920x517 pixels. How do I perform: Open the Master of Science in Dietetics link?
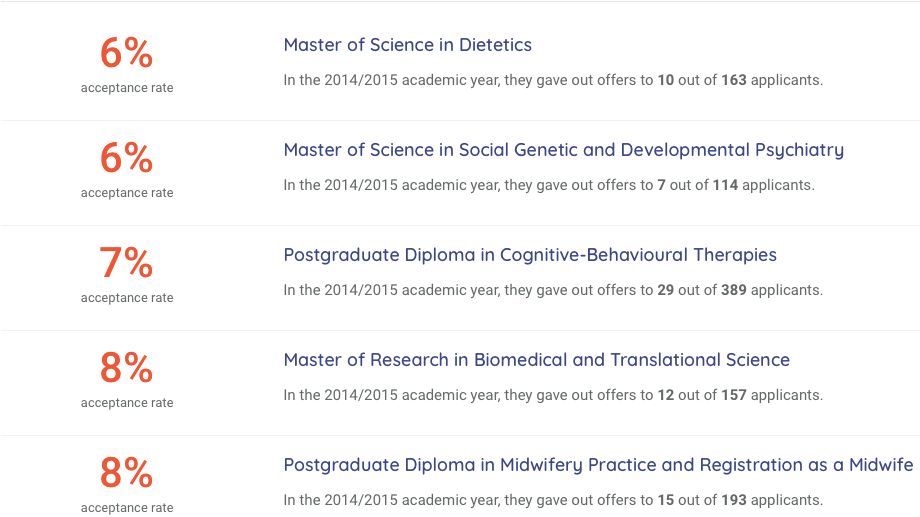click(407, 45)
